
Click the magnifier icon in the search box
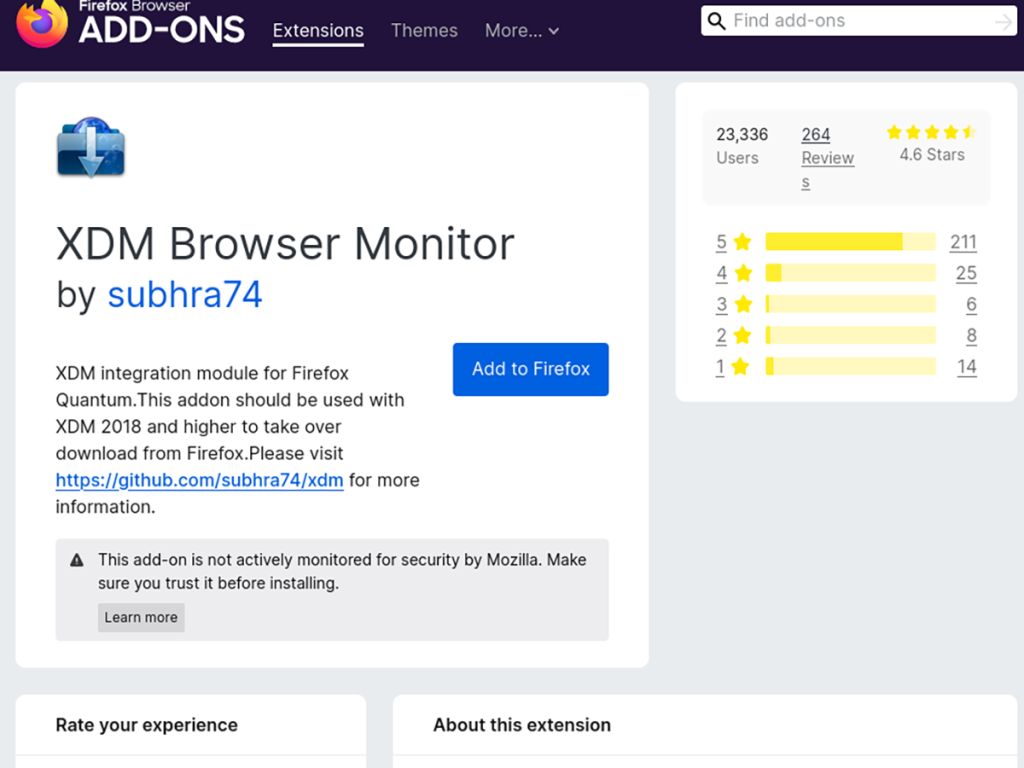(717, 20)
